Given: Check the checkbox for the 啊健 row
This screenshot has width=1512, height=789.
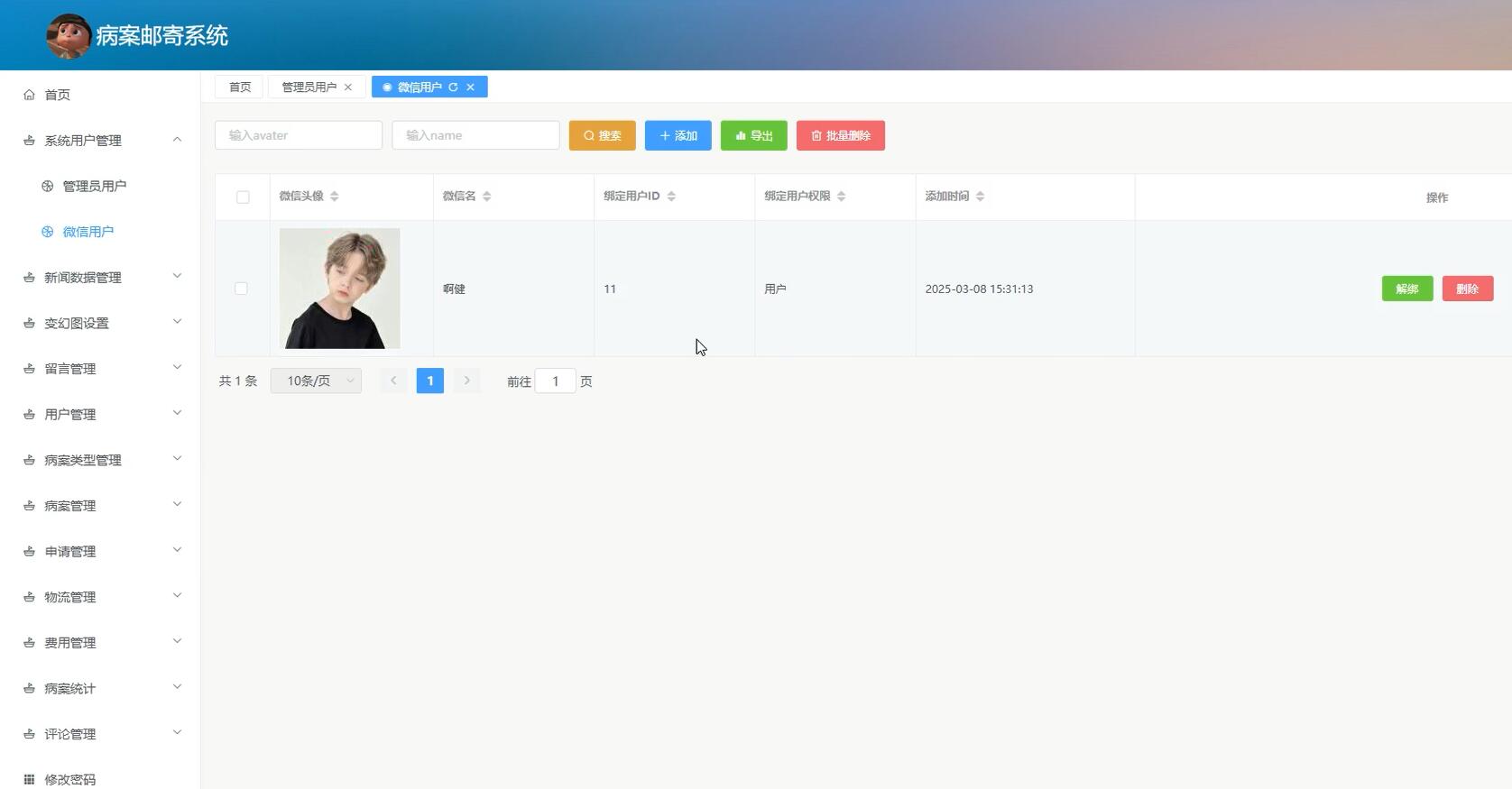Looking at the screenshot, I should tap(241, 289).
